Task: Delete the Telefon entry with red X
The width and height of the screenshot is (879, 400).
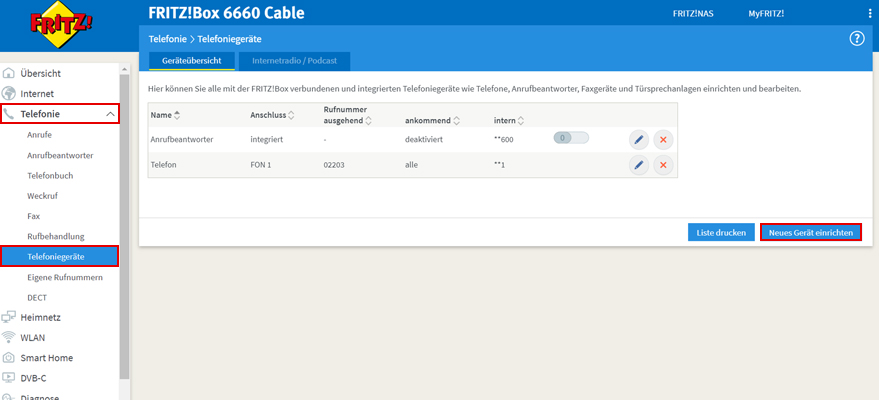Action: tap(663, 165)
